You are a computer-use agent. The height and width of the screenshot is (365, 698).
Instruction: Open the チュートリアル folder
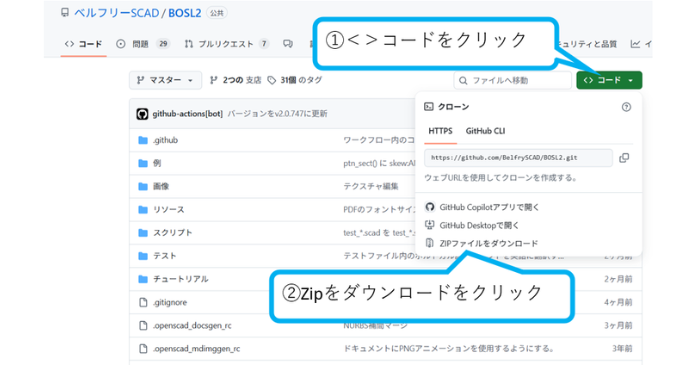(181, 279)
